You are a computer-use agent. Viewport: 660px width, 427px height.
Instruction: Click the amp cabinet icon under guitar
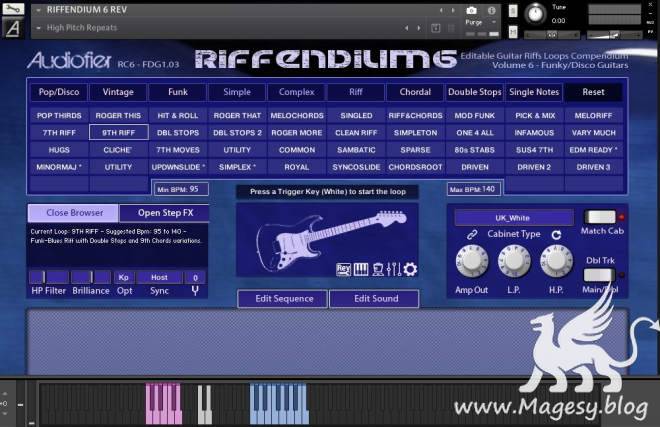tap(378, 269)
